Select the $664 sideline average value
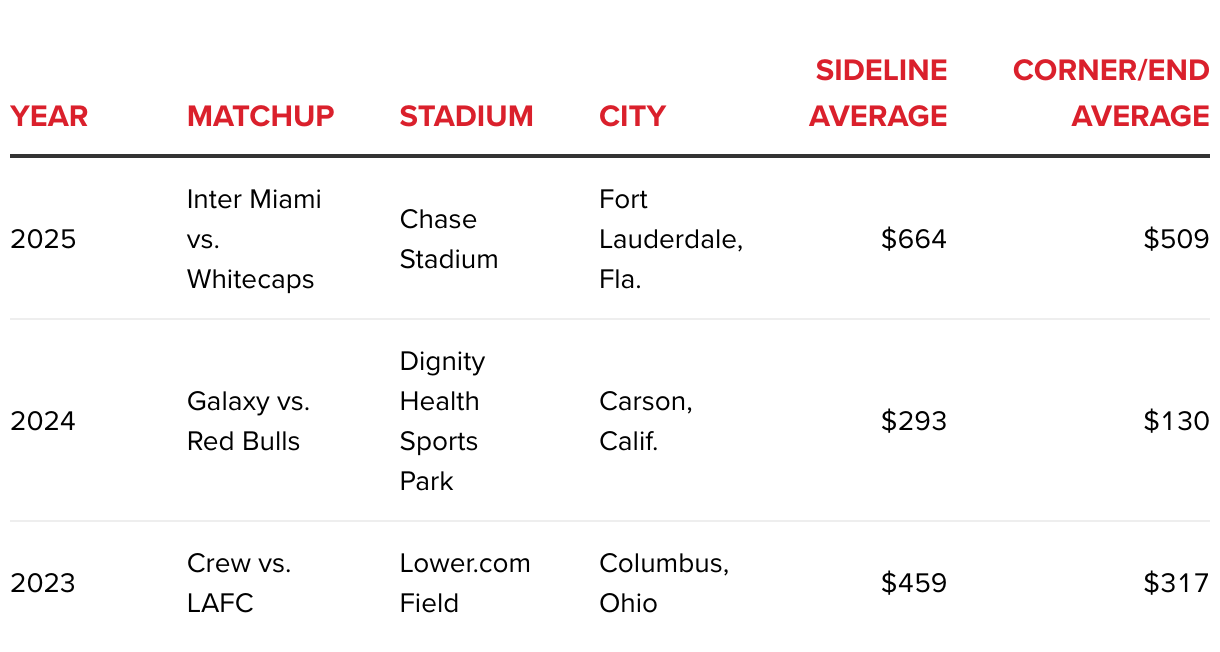Viewport: 1220px width, 652px height. coord(914,239)
